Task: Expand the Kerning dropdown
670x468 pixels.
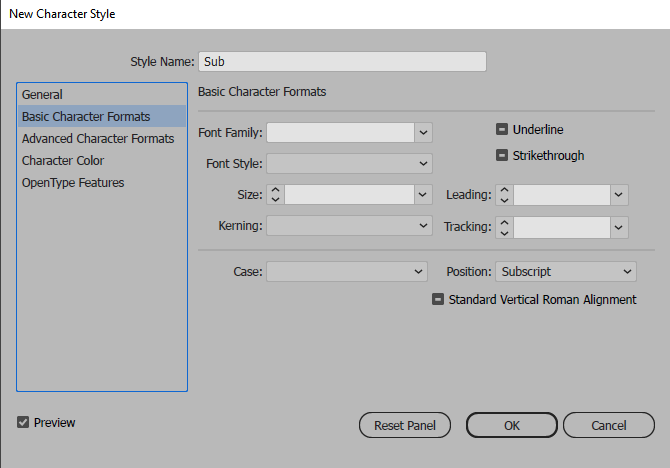Action: pyautogui.click(x=424, y=226)
